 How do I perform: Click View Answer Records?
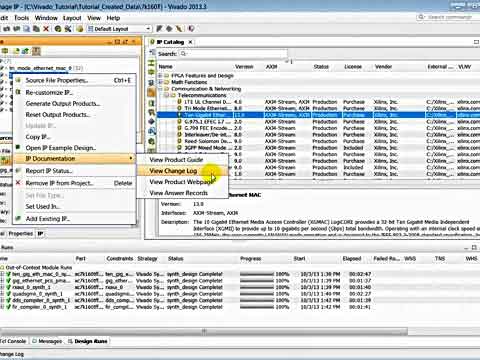(x=183, y=193)
